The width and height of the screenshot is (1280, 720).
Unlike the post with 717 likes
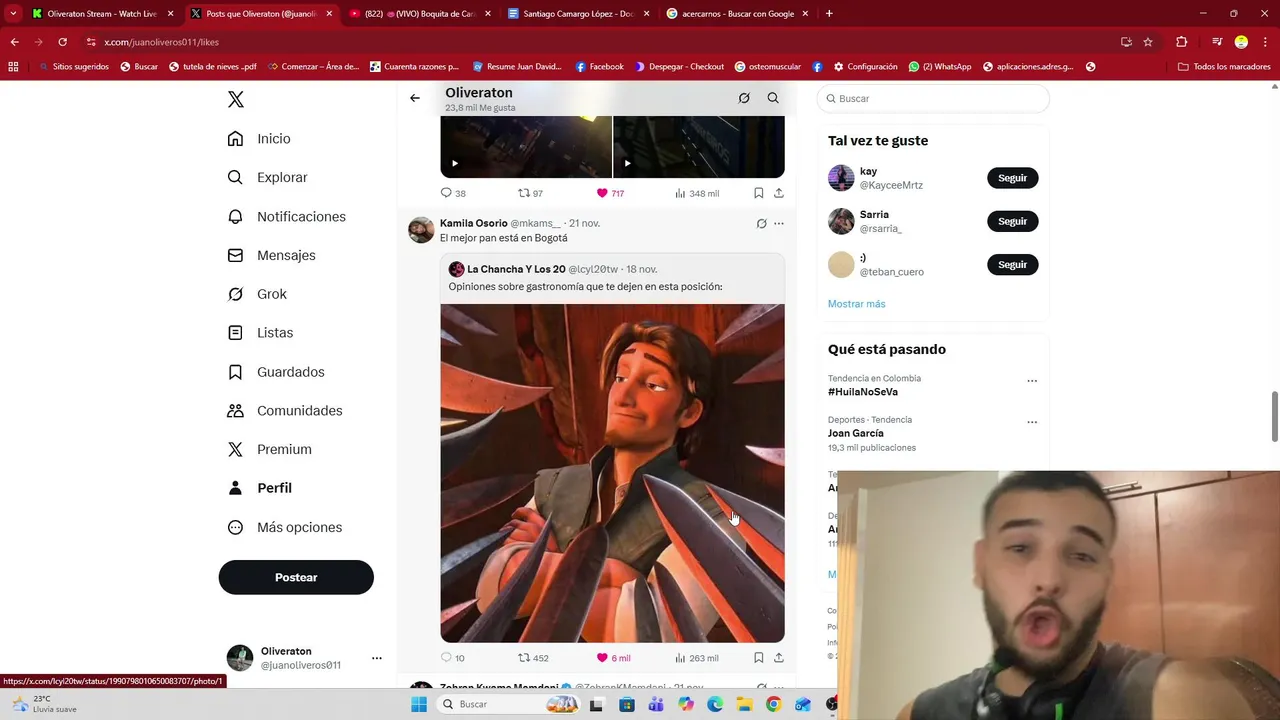610,193
